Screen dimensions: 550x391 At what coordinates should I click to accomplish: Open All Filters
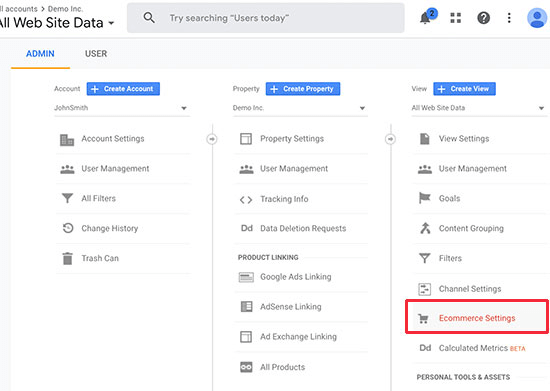[99, 198]
